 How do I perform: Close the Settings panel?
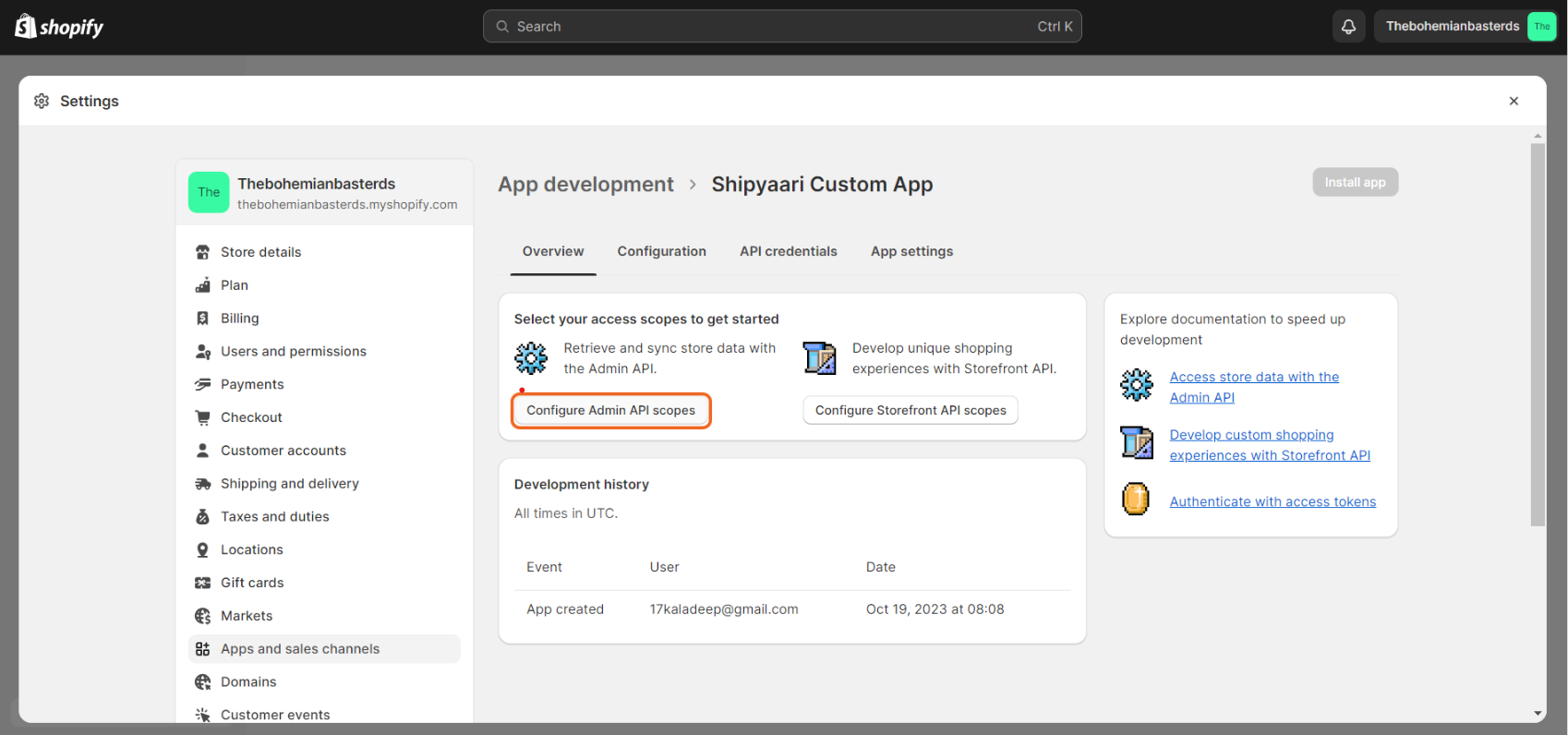[x=1514, y=101]
